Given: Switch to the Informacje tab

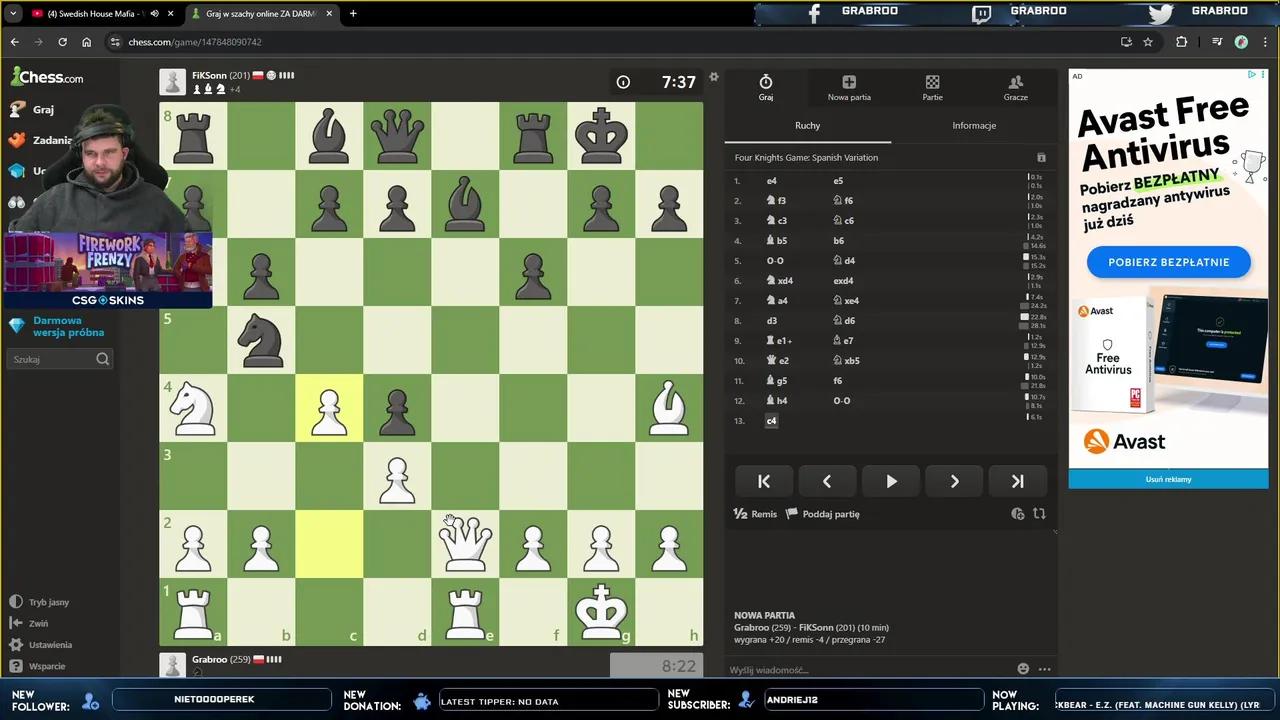Looking at the screenshot, I should [973, 126].
